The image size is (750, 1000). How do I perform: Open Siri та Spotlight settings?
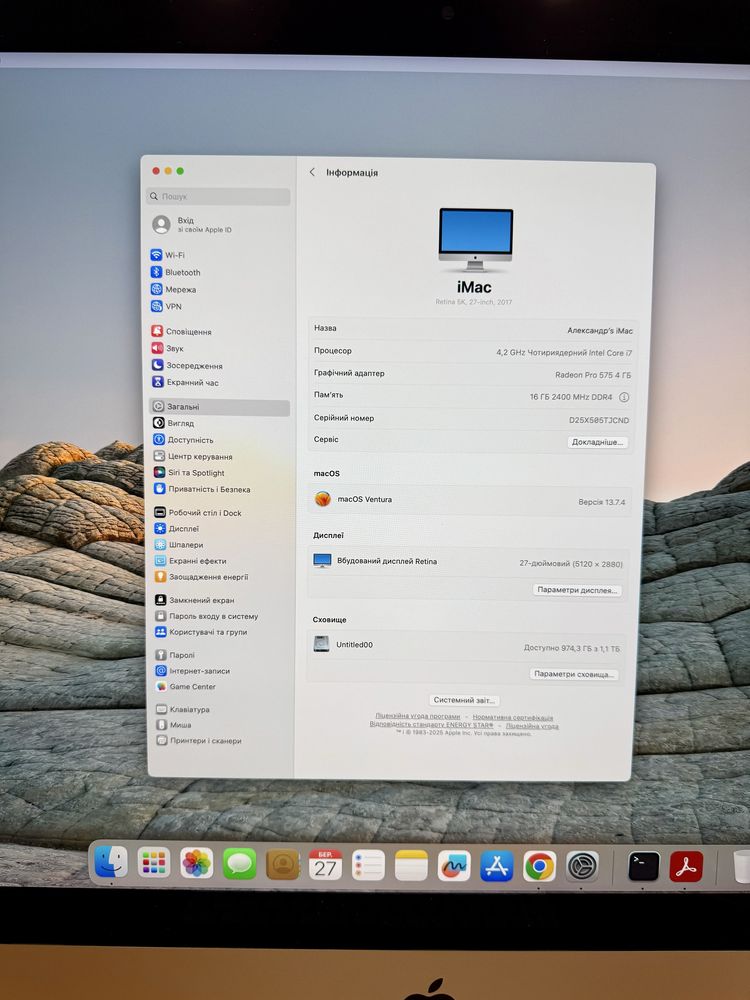189,473
